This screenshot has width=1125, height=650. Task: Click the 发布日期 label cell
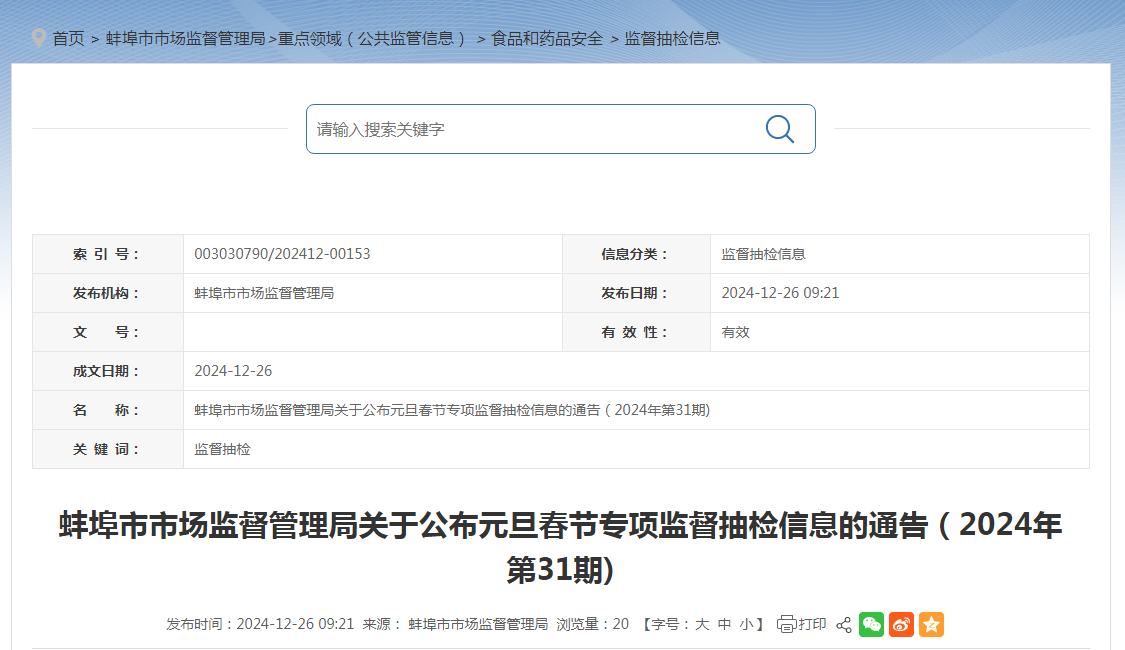[x=636, y=293]
